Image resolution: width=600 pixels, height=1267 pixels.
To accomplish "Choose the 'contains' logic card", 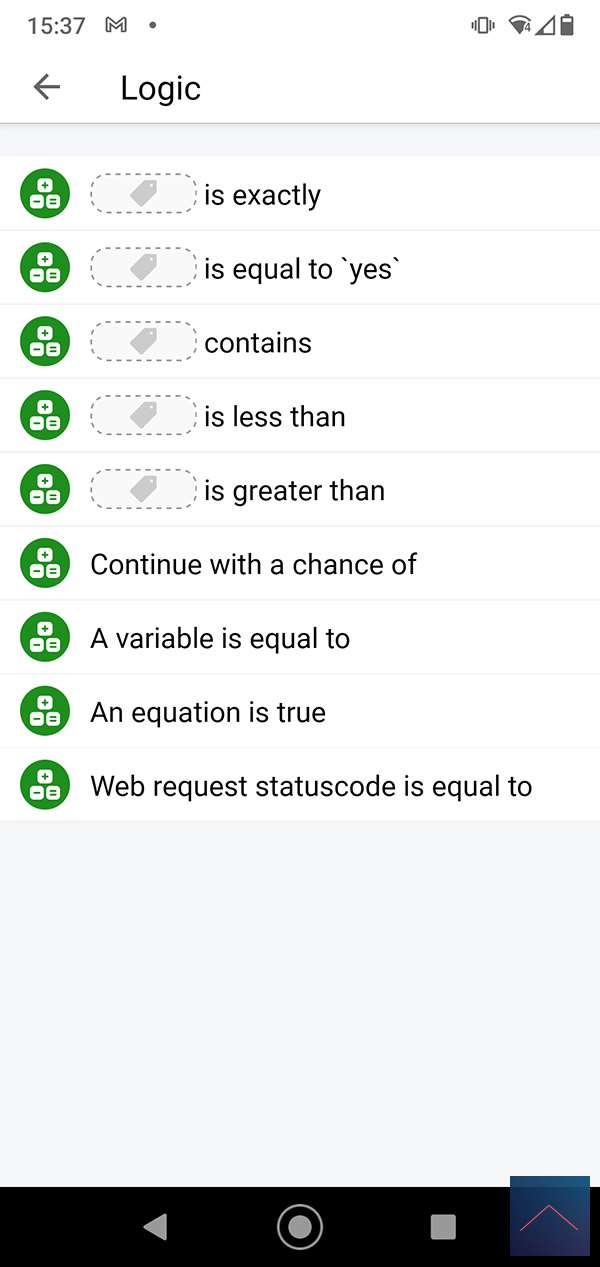I will tap(258, 343).
